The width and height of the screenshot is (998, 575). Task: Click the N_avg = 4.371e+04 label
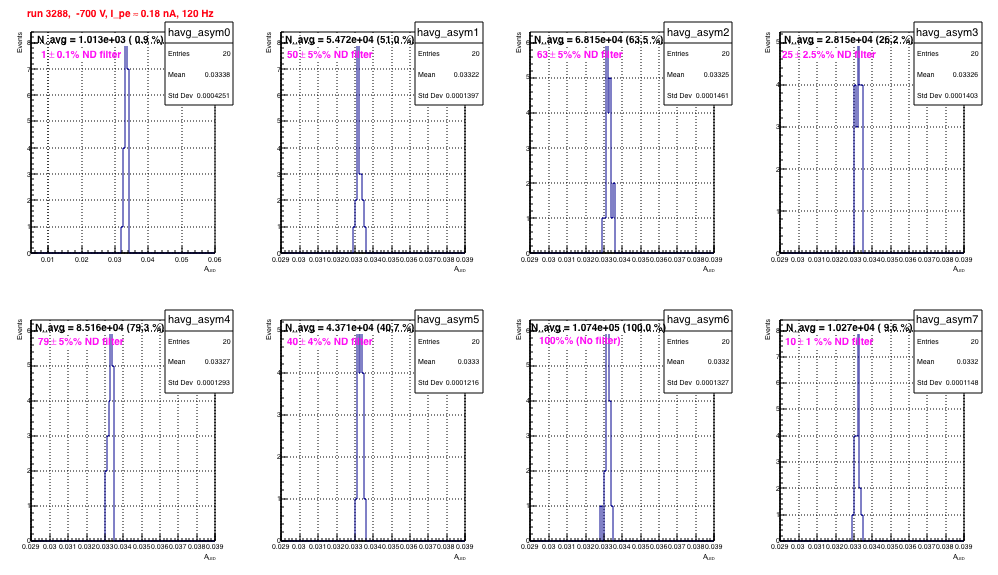(x=349, y=328)
